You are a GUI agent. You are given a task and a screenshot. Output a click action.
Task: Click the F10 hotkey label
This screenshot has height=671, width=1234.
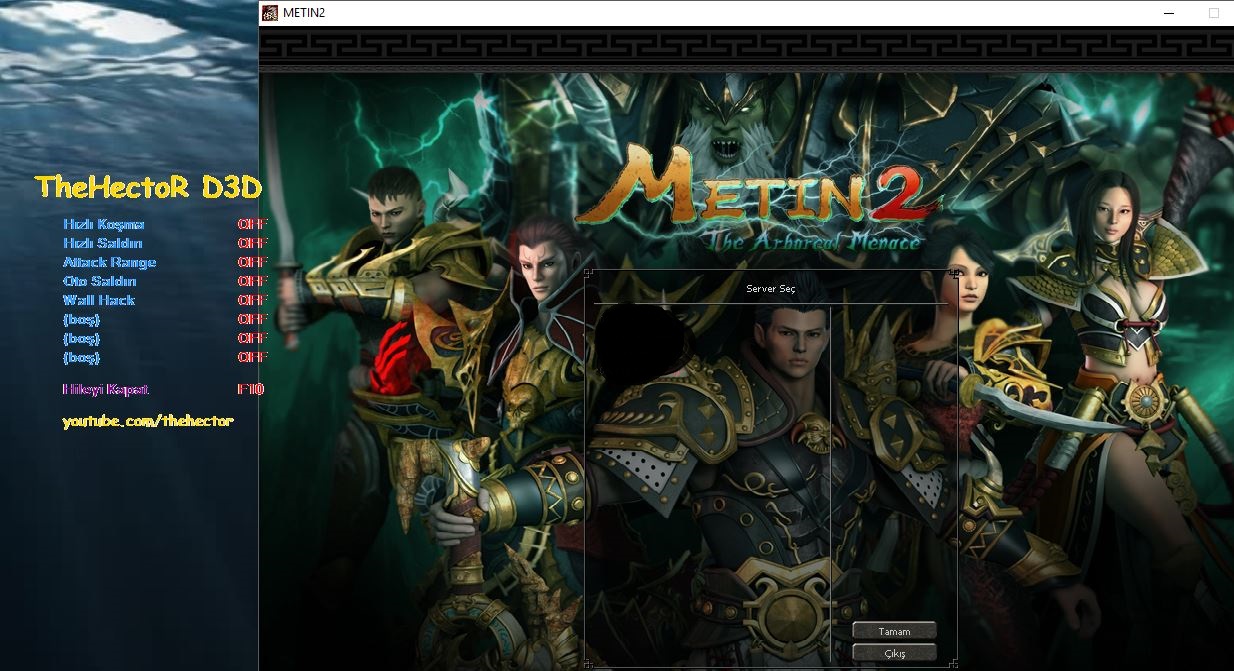pos(251,389)
